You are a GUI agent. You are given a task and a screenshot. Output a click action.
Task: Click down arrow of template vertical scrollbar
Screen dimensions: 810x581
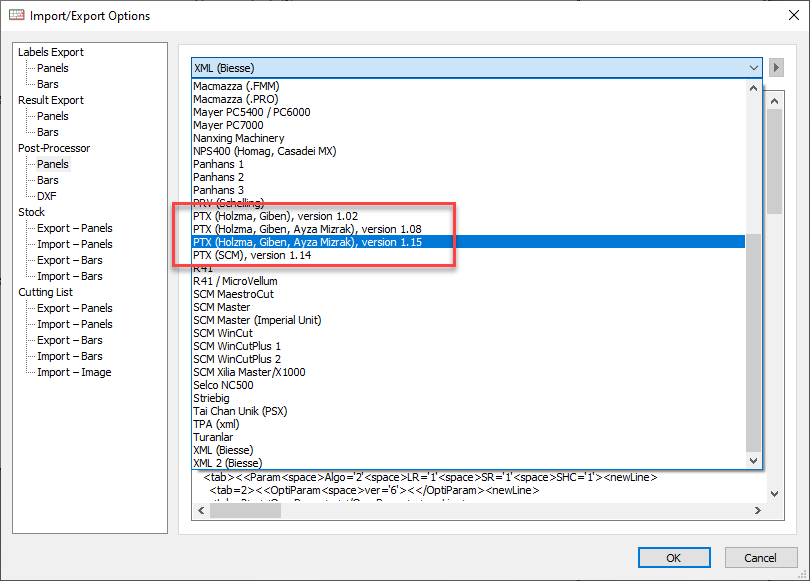pos(774,494)
